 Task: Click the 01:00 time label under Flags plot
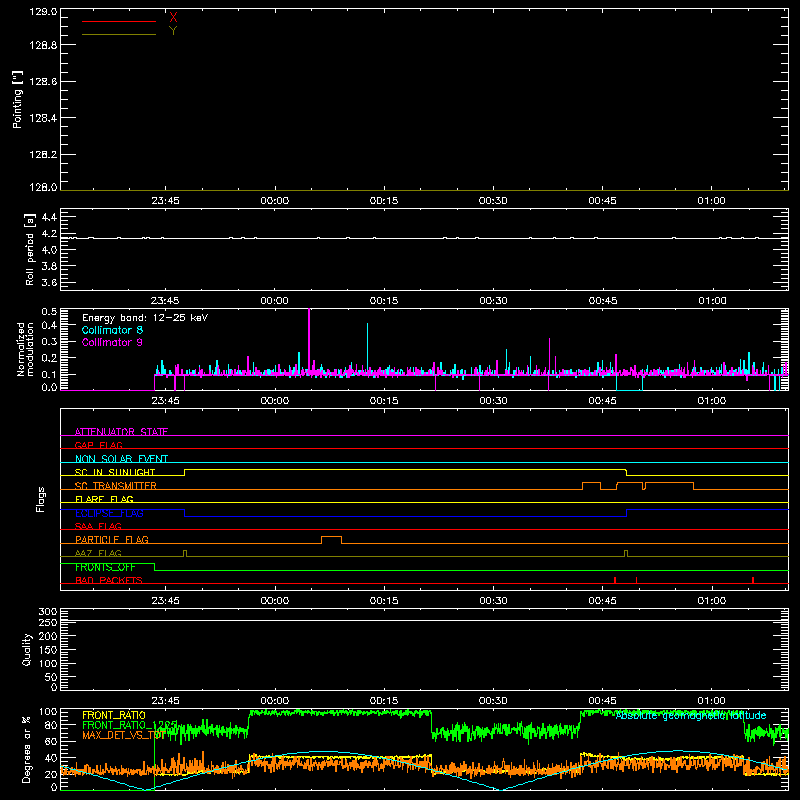[712, 601]
